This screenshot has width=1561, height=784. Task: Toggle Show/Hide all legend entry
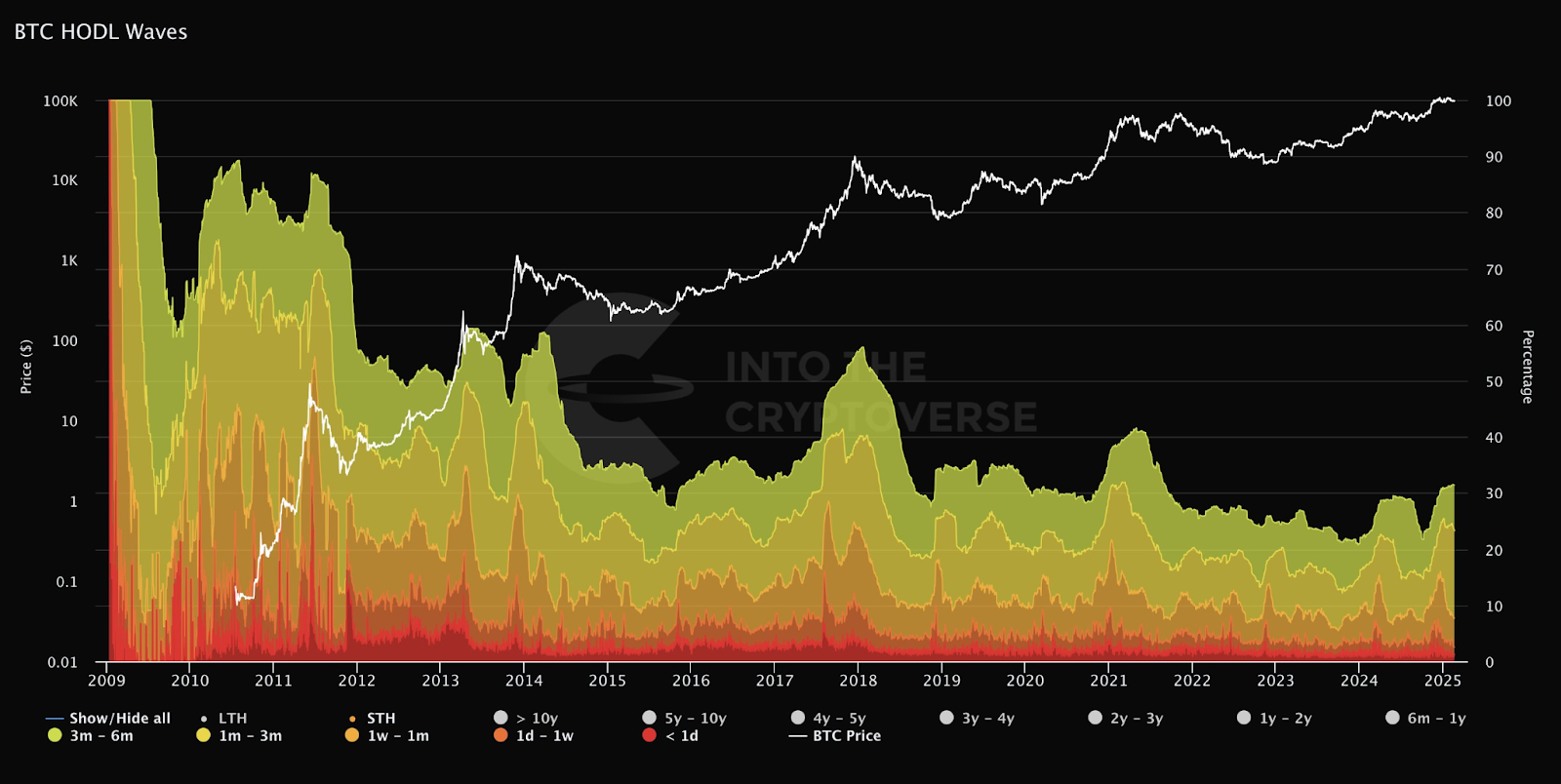pos(108,718)
